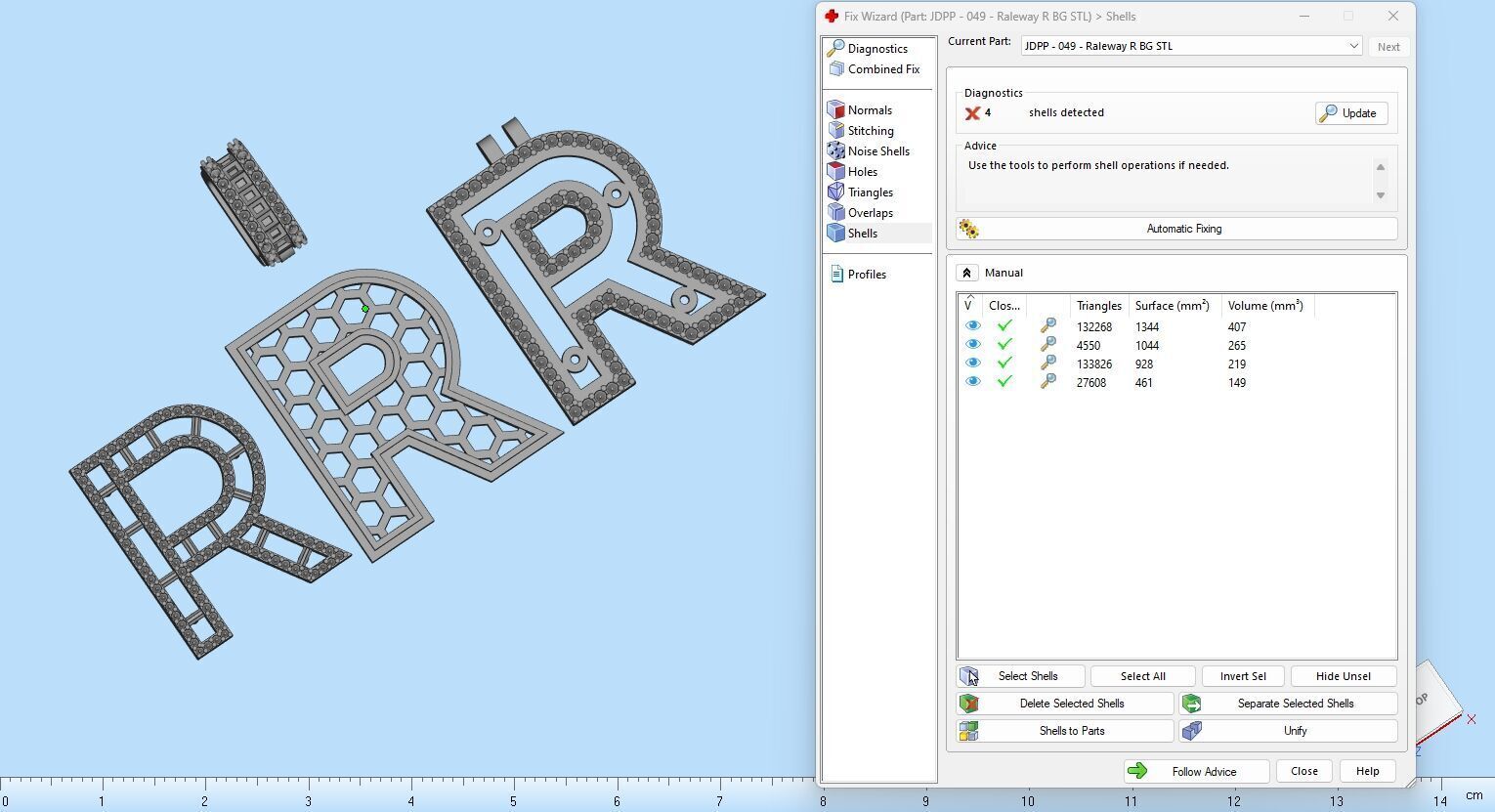Zoom to the 4550-triangle shell

1047,345
